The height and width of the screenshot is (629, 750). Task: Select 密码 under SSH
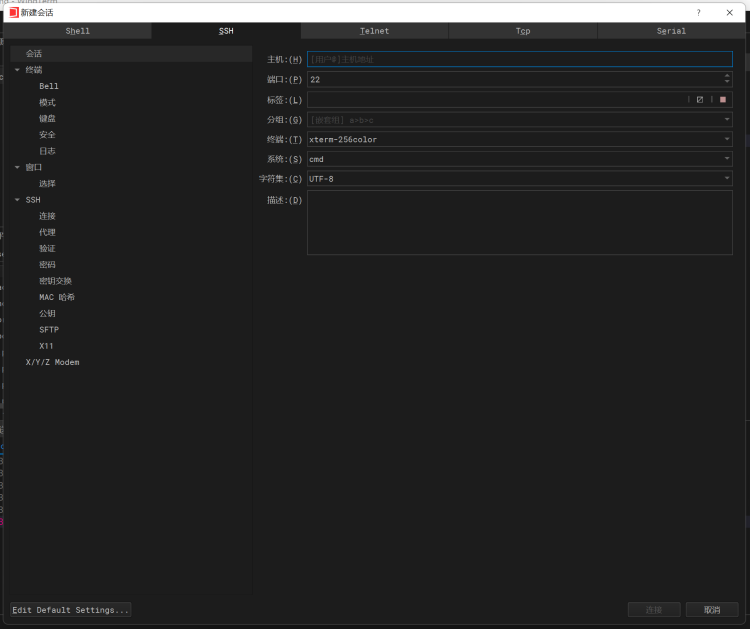point(47,265)
